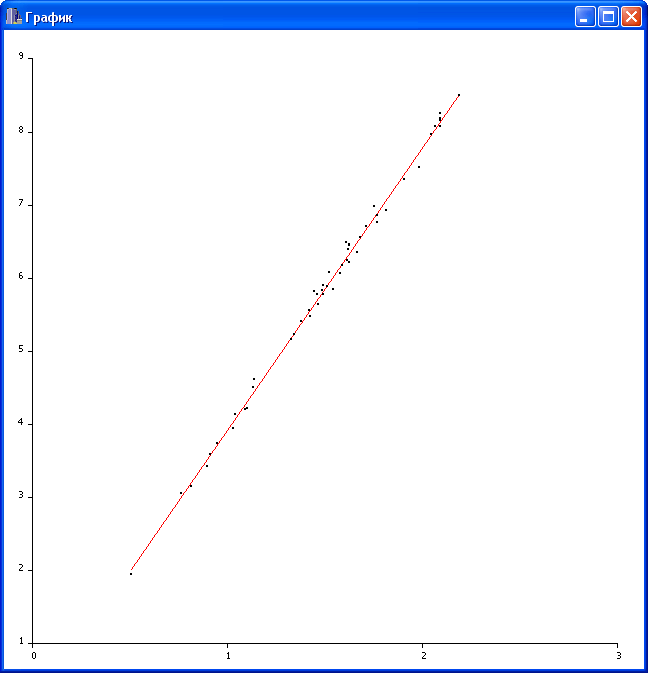The height and width of the screenshot is (673, 648).
Task: Close the График window
Action: (x=631, y=17)
